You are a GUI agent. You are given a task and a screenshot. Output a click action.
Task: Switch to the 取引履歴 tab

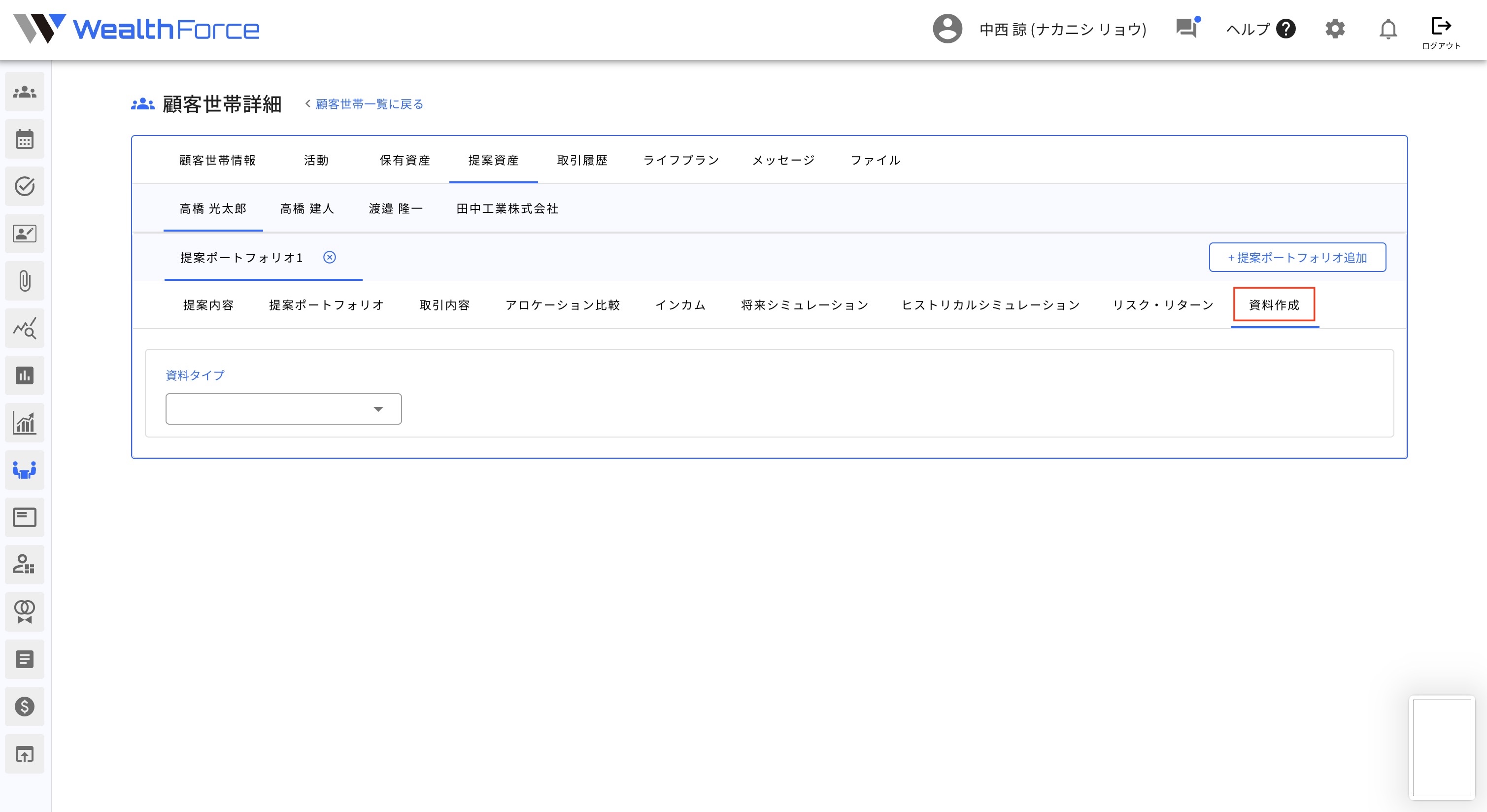(582, 161)
